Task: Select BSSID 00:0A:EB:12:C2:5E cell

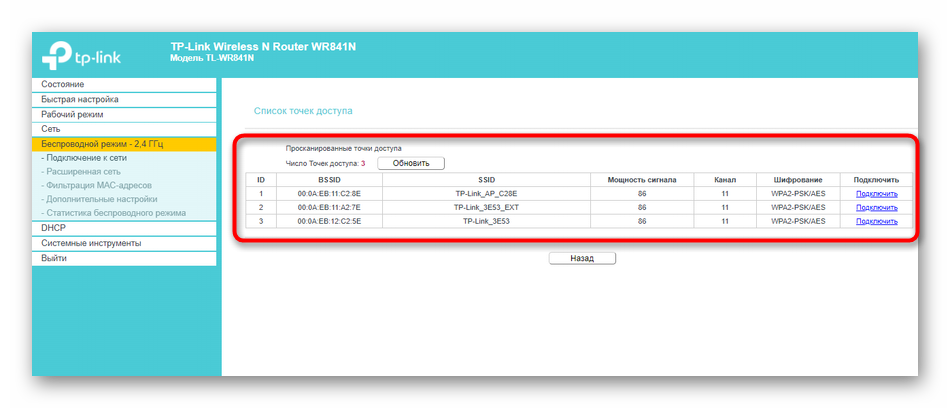Action: pos(330,221)
